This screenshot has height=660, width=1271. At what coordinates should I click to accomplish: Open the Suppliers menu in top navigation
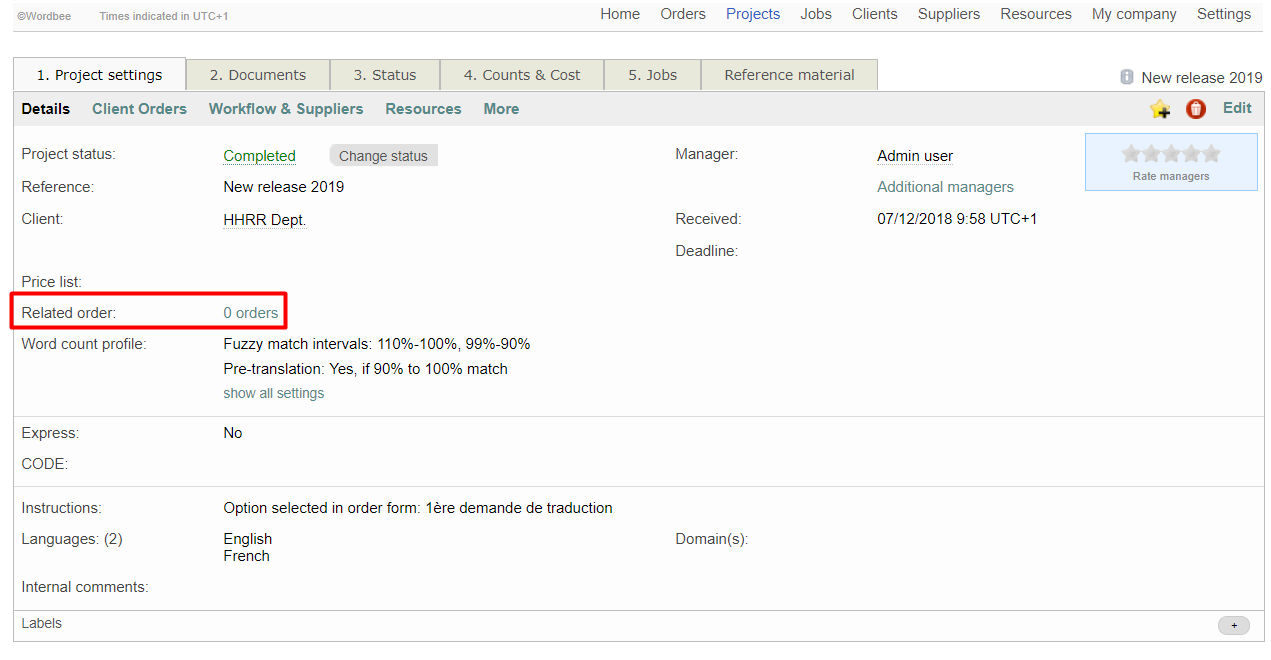pyautogui.click(x=948, y=14)
